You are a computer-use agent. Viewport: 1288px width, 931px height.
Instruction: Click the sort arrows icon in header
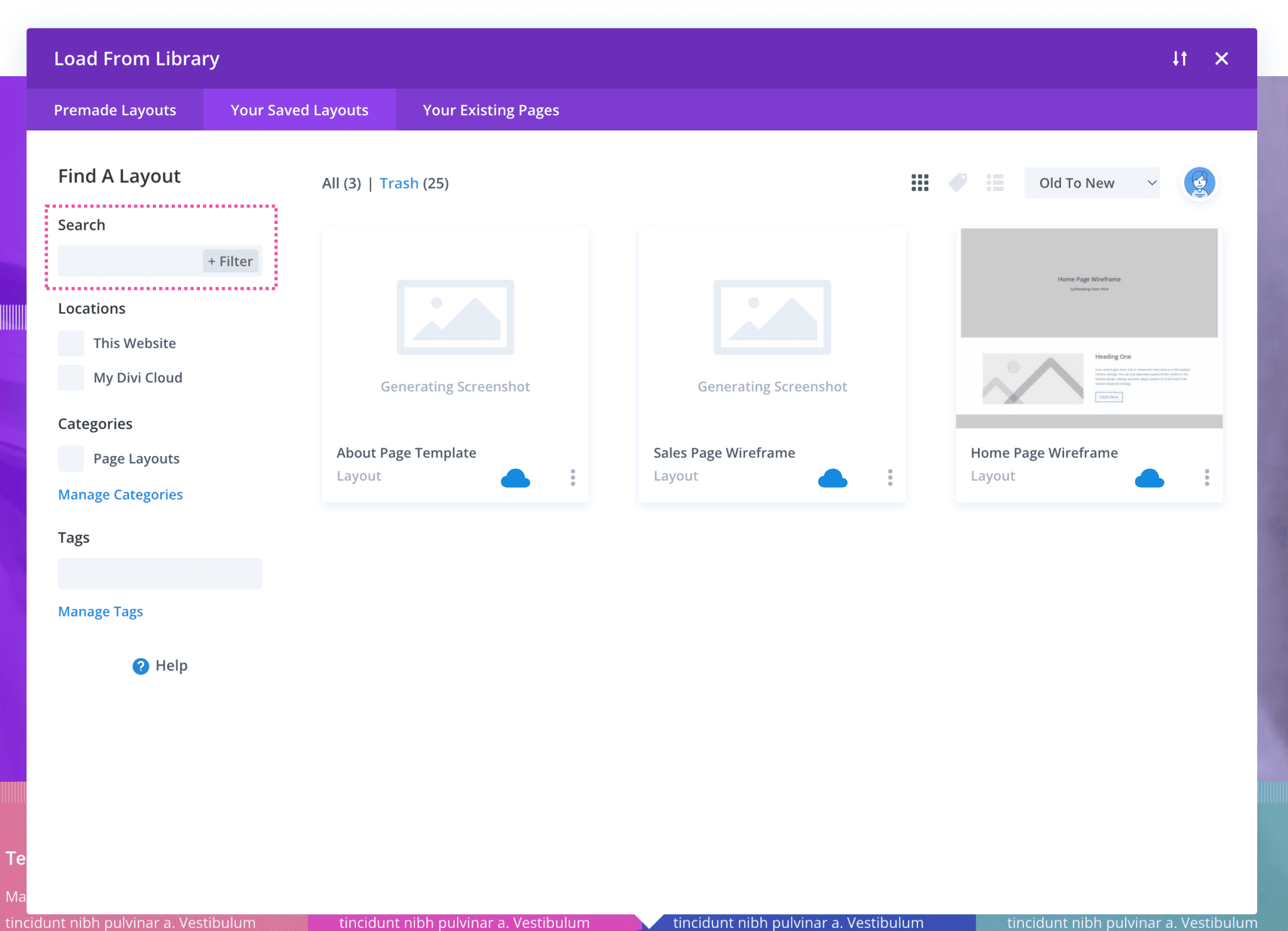tap(1180, 59)
